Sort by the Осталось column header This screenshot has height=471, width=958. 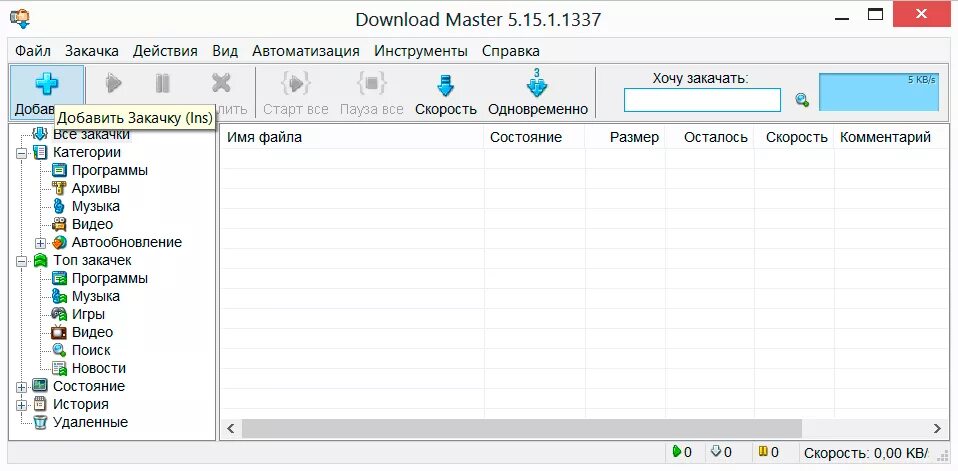(x=710, y=137)
